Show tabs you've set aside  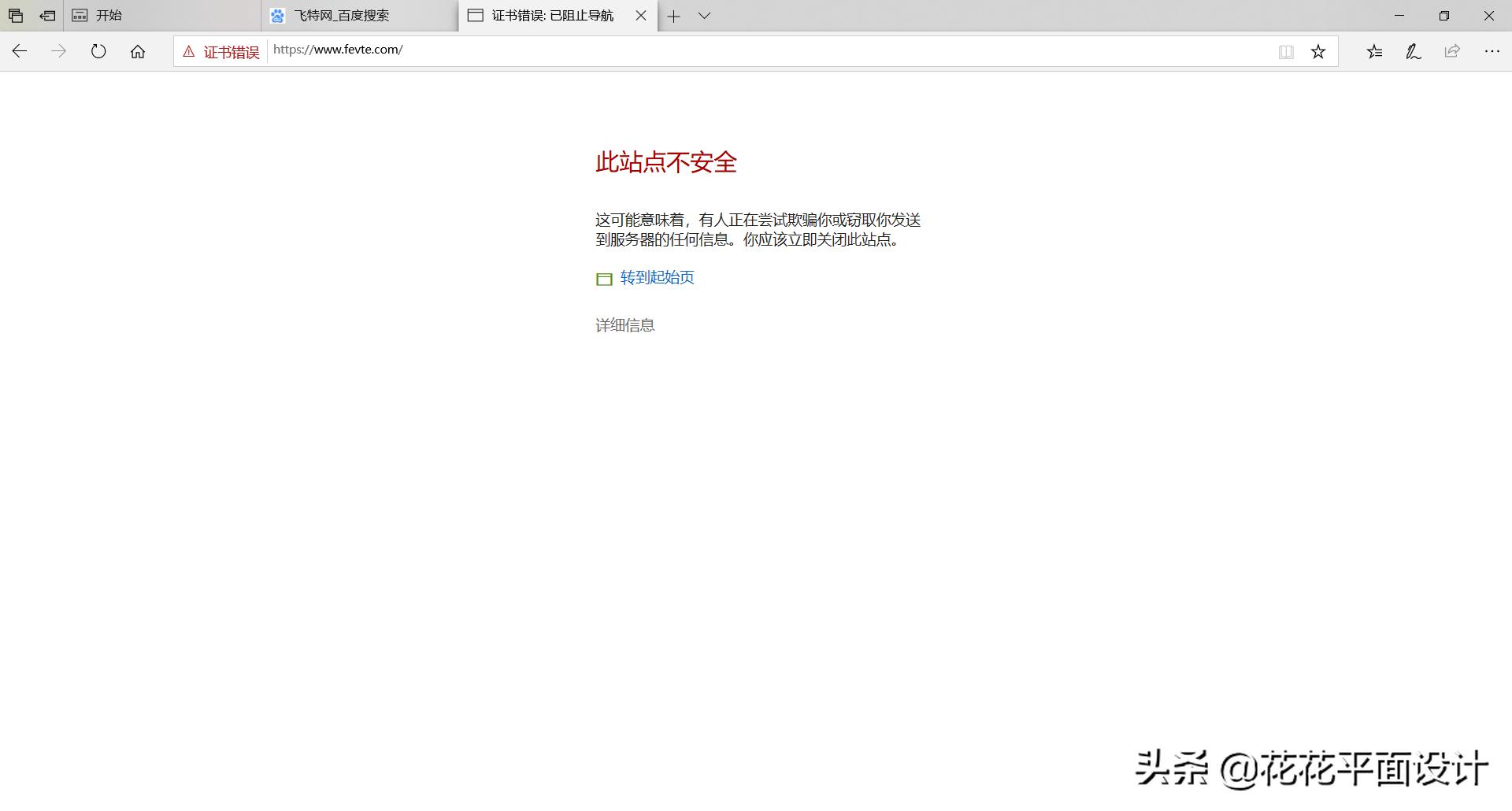click(x=46, y=15)
